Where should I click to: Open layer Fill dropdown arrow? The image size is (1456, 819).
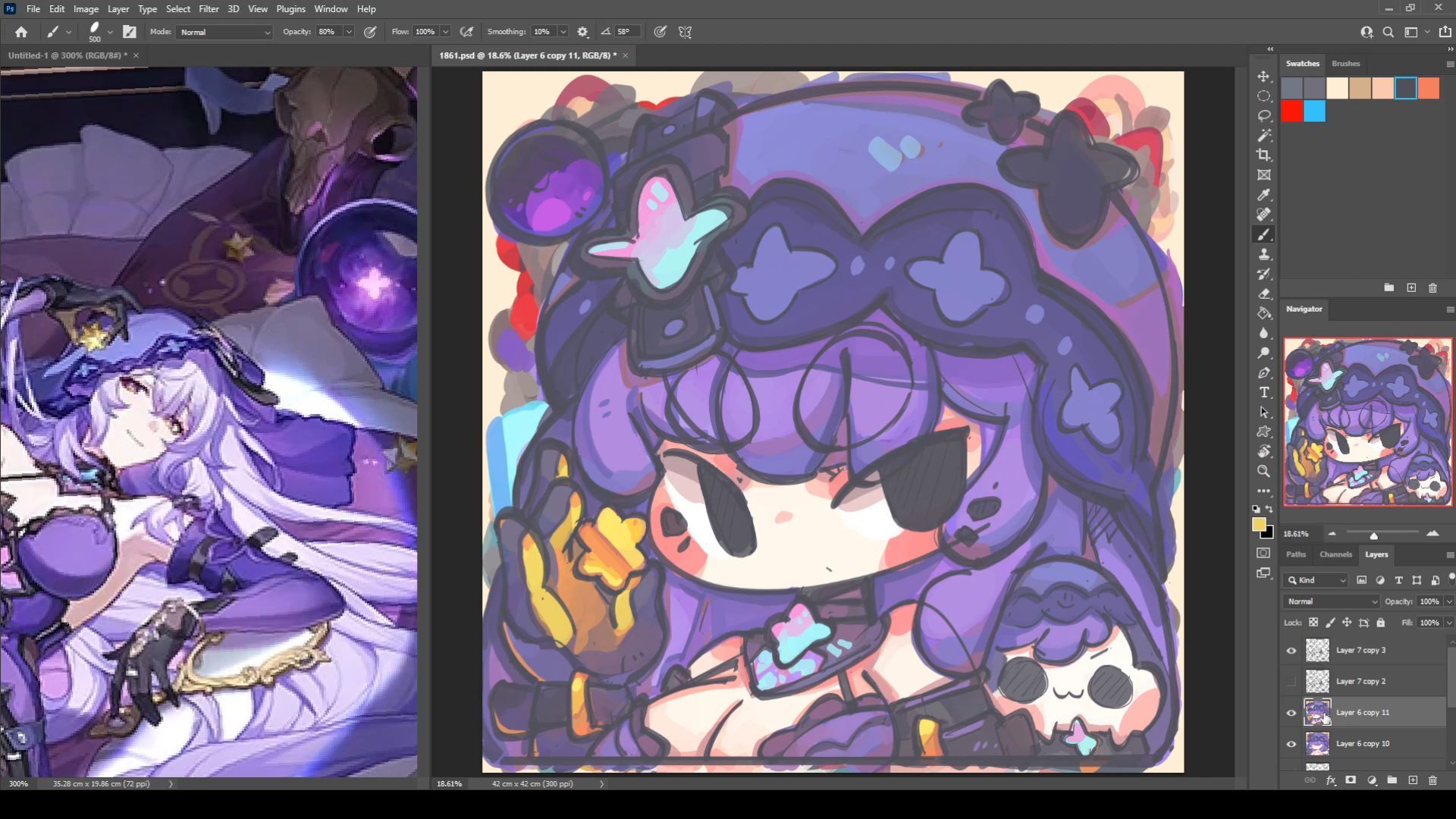point(1449,623)
